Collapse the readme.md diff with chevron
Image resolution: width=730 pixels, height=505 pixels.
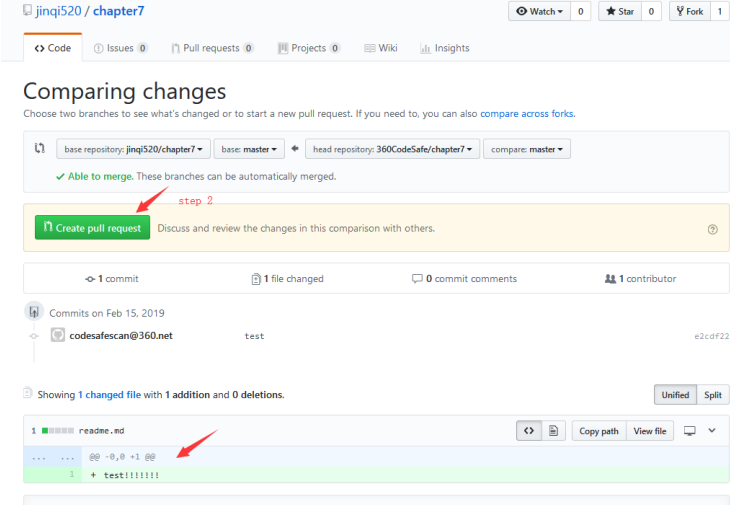point(712,431)
